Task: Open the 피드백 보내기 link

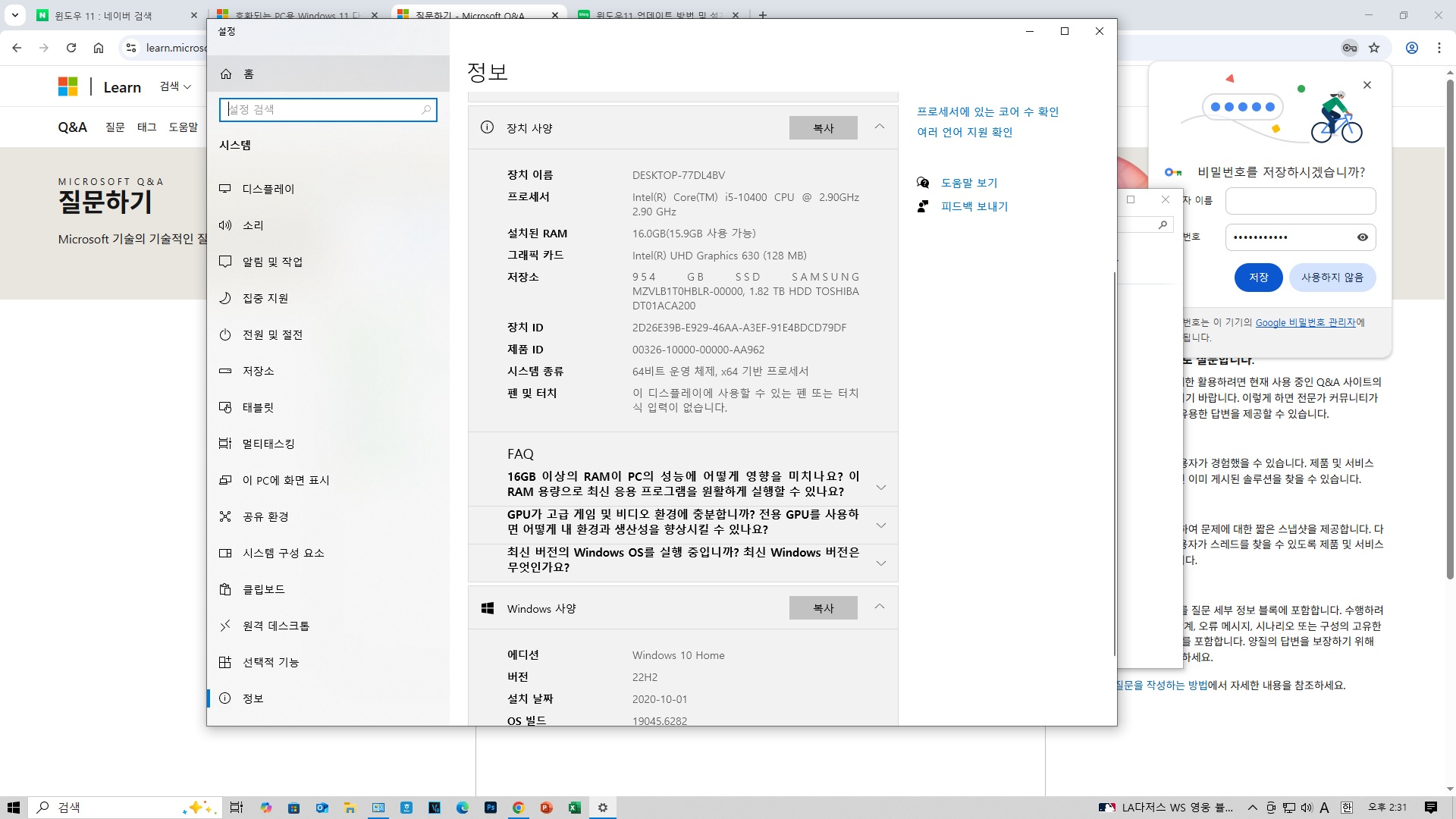Action: tap(974, 206)
